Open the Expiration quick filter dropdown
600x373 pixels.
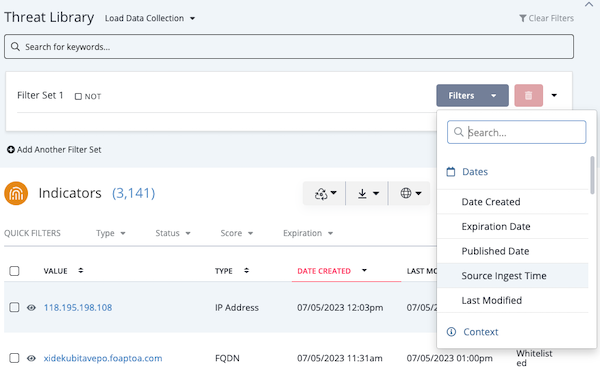(308, 233)
